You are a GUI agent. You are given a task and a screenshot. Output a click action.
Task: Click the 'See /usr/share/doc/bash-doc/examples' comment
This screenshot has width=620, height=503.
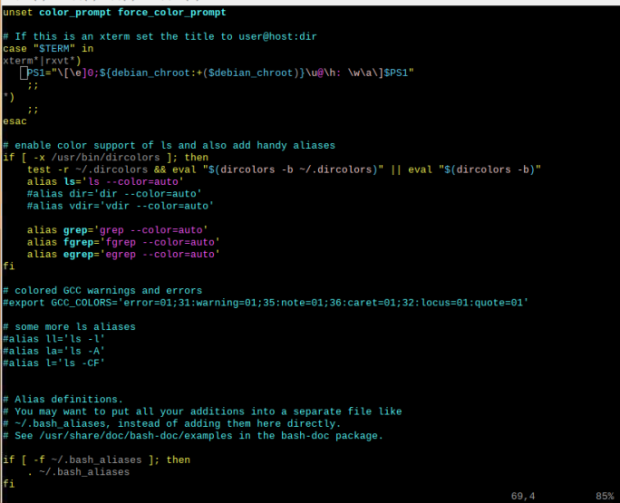pyautogui.click(x=193, y=436)
